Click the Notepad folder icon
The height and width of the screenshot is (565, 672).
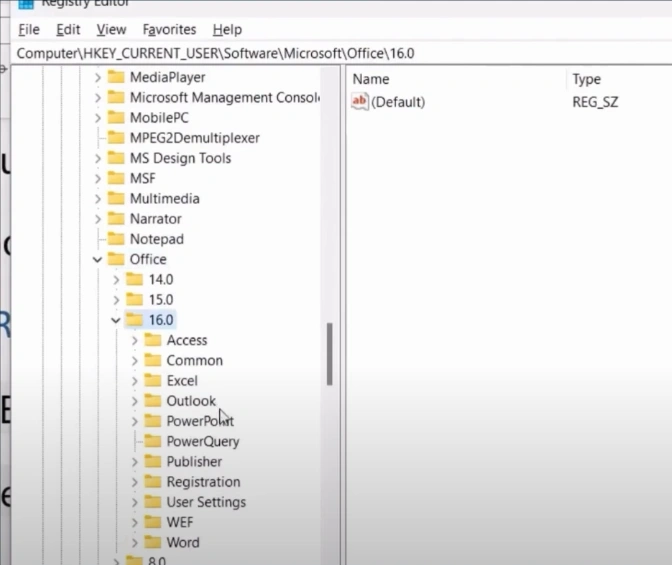[116, 239]
